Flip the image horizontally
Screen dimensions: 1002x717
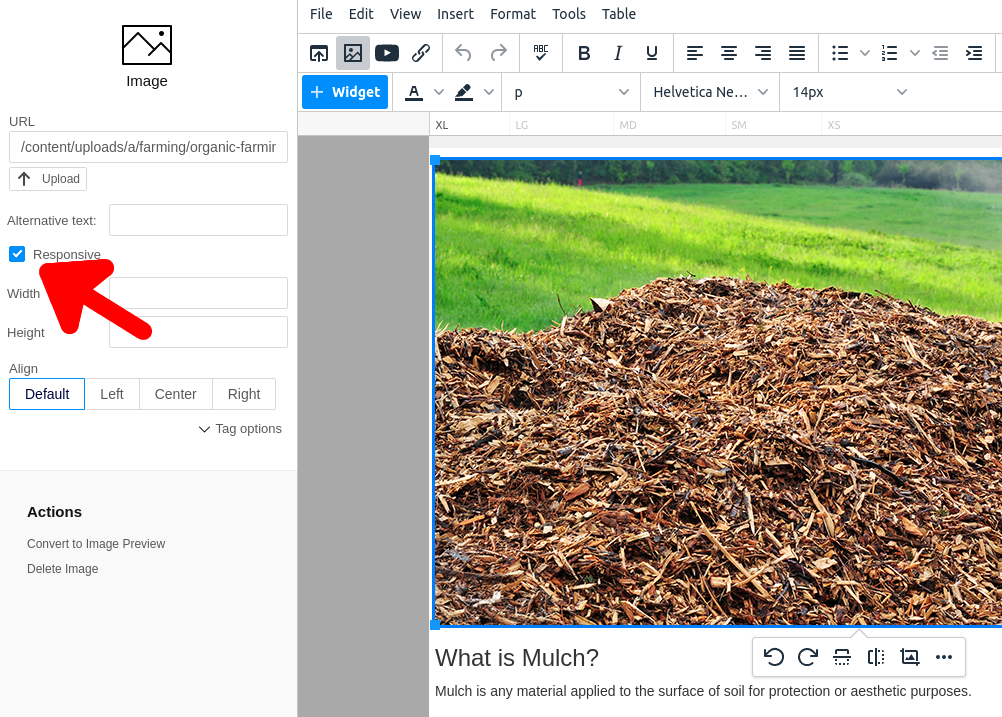tap(876, 657)
